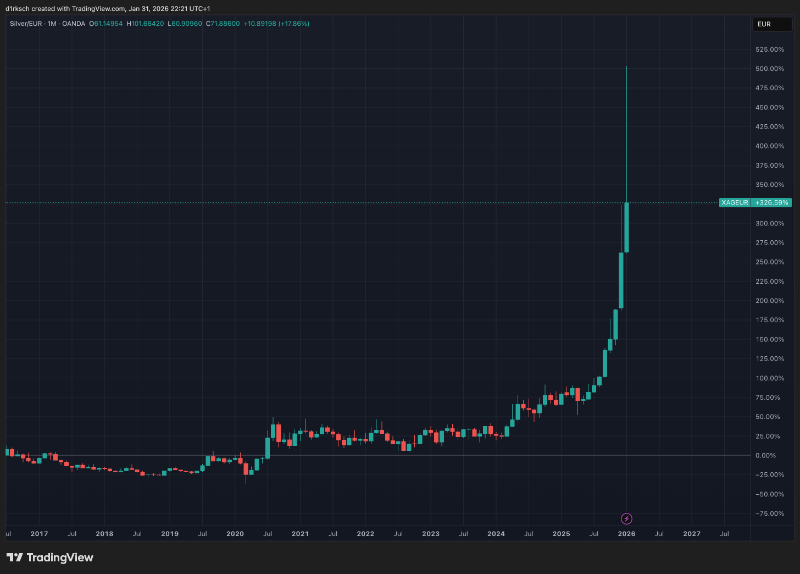Select the 2020 label on time axis

[x=234, y=534]
